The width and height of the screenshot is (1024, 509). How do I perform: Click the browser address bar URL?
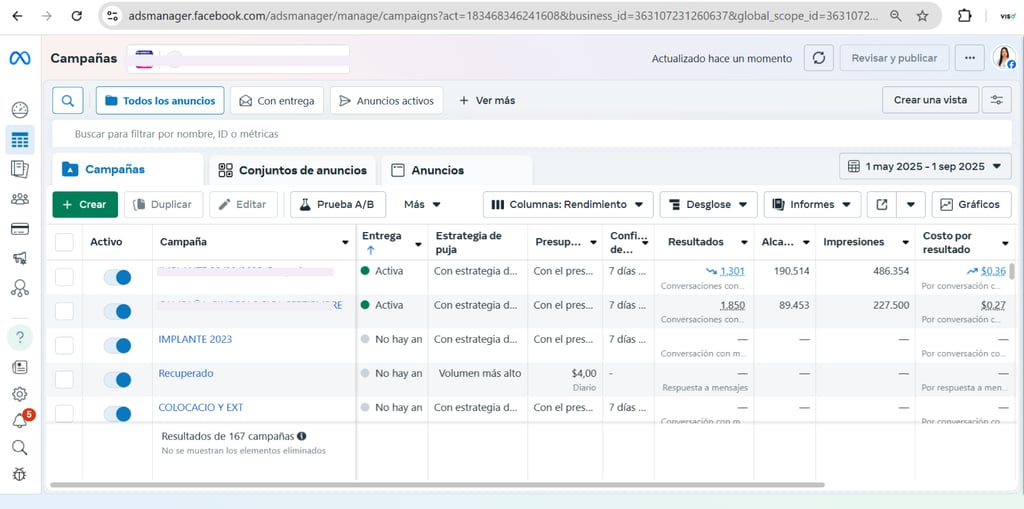coord(503,16)
